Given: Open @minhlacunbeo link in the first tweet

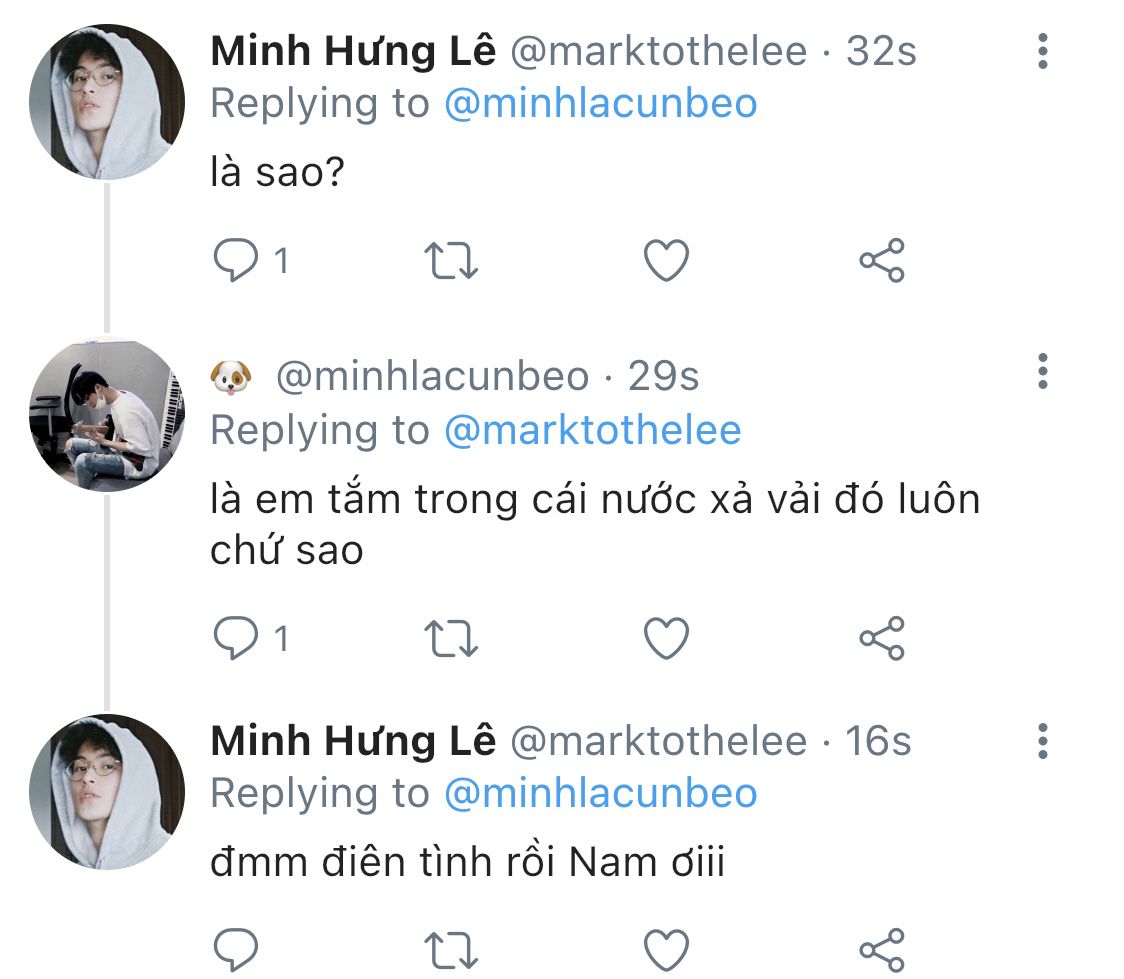Looking at the screenshot, I should click(x=600, y=104).
